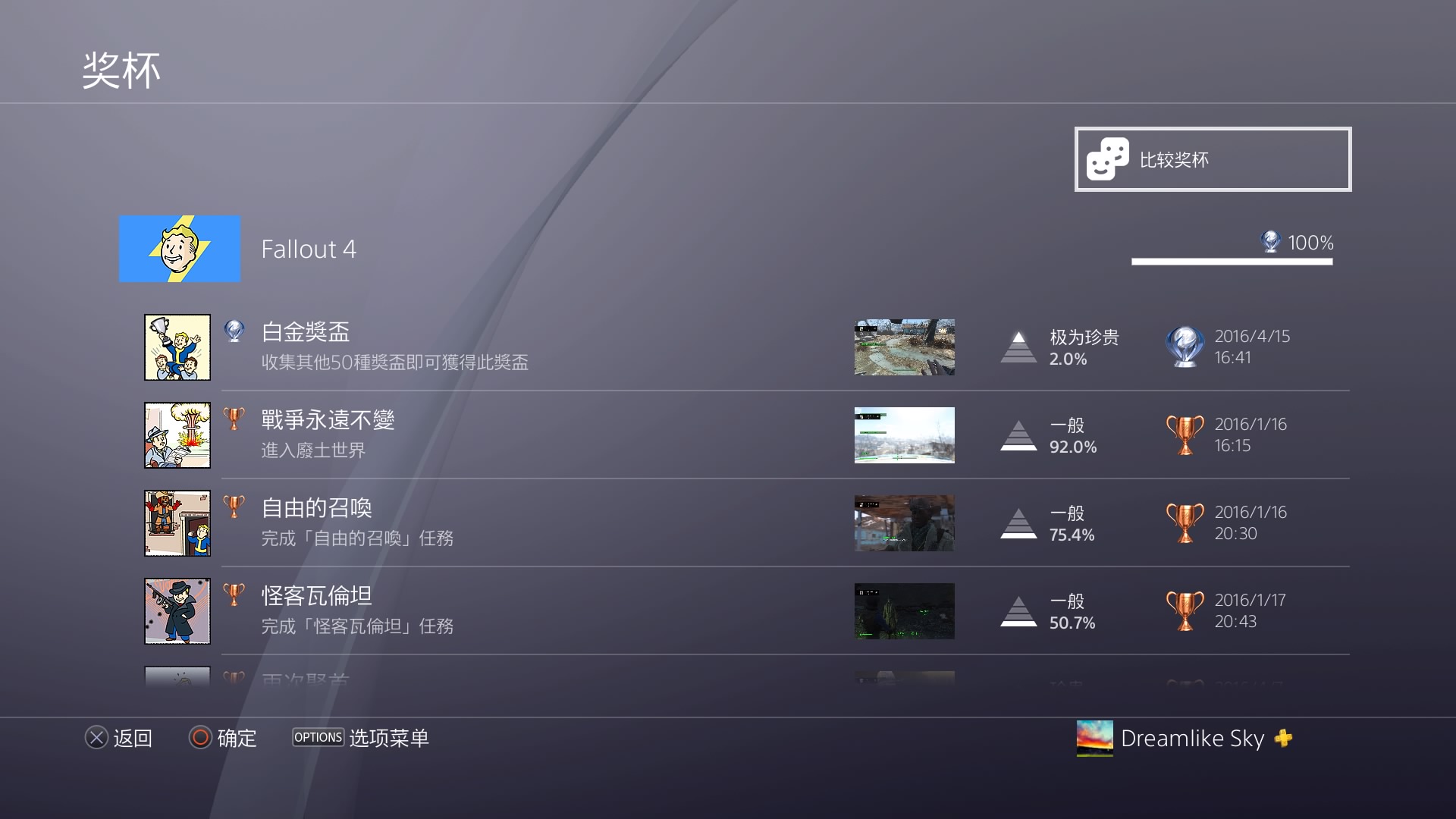Open the screenshot thumbnail for 白金獎盃

coord(905,347)
